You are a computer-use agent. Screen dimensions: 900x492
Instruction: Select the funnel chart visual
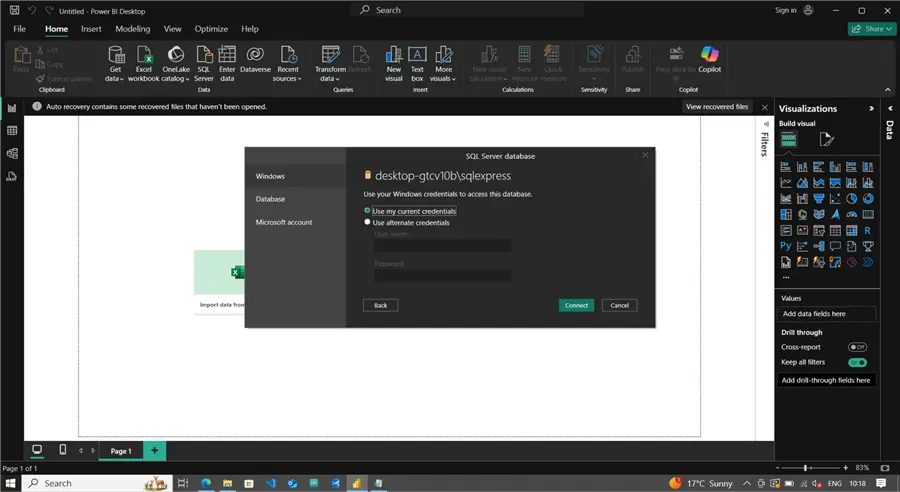pos(818,199)
